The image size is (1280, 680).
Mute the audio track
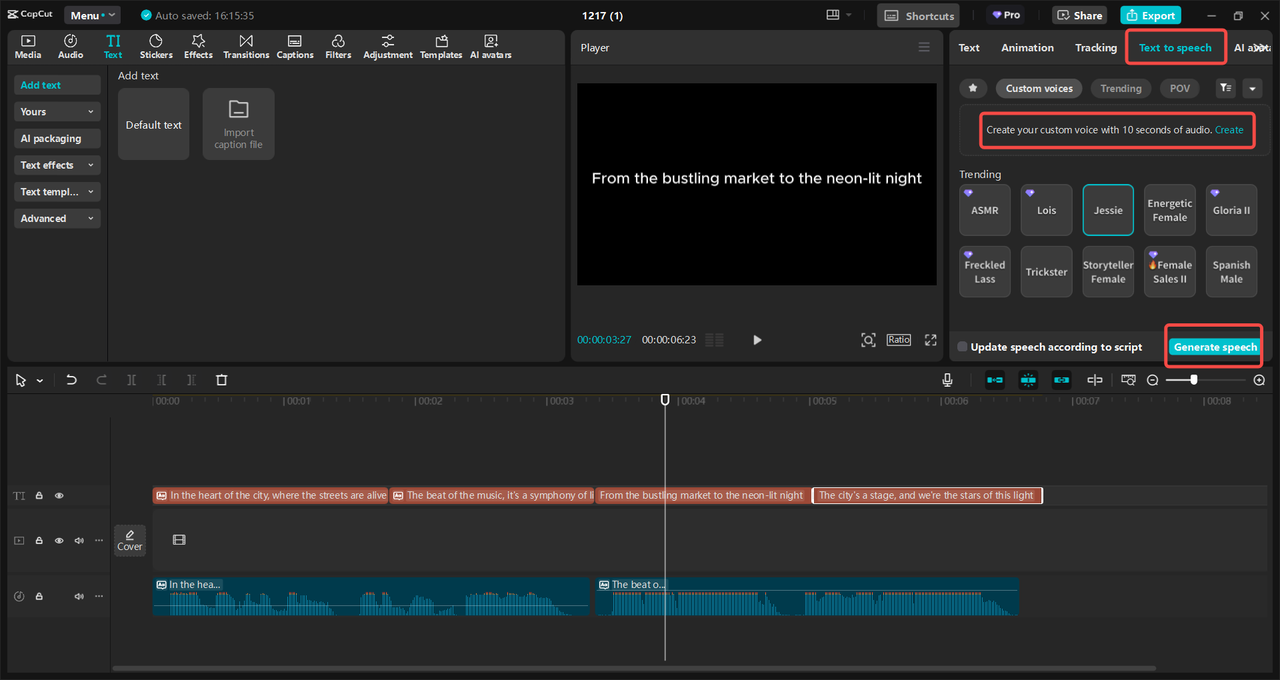[x=79, y=596]
